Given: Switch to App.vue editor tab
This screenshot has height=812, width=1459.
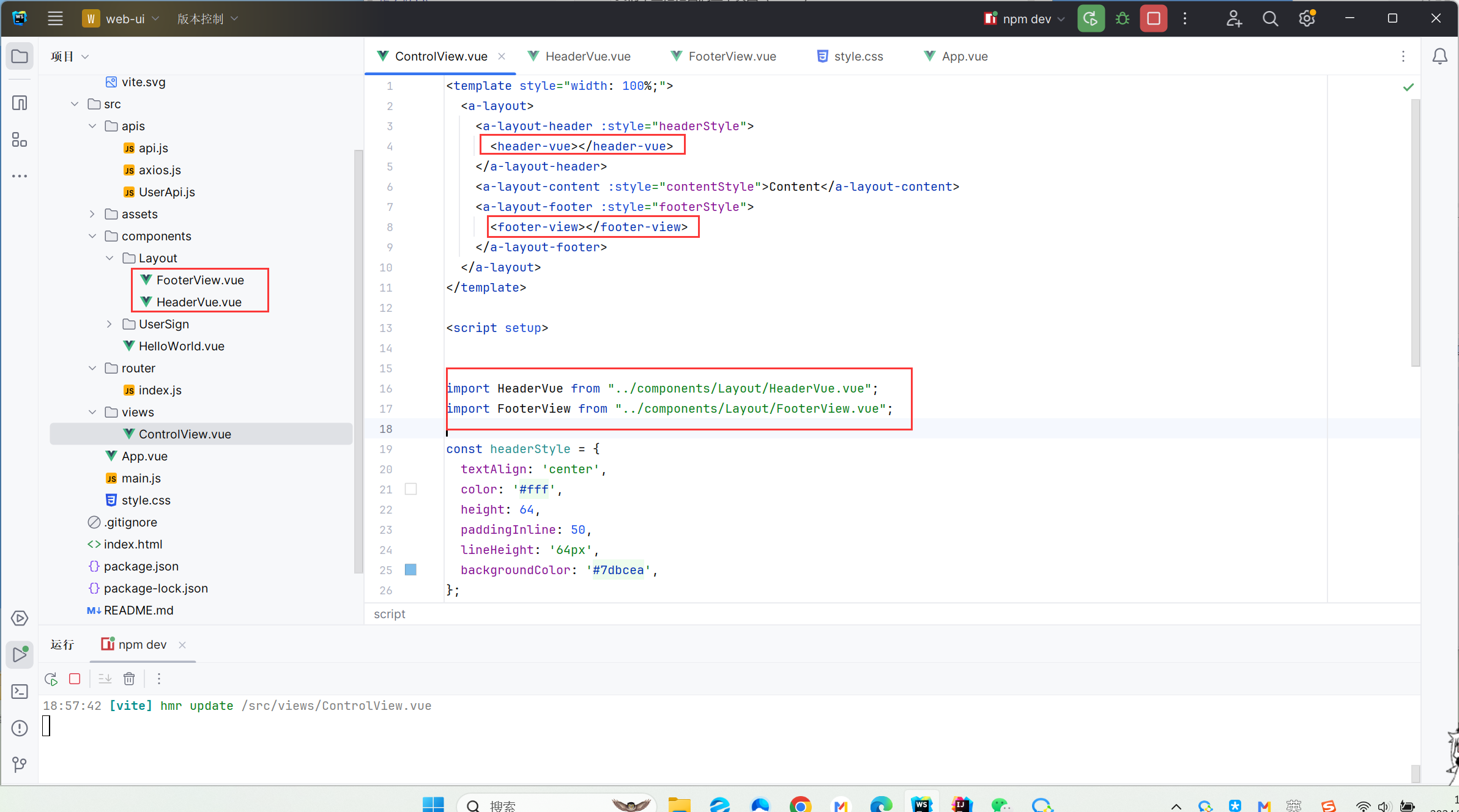Looking at the screenshot, I should point(956,56).
